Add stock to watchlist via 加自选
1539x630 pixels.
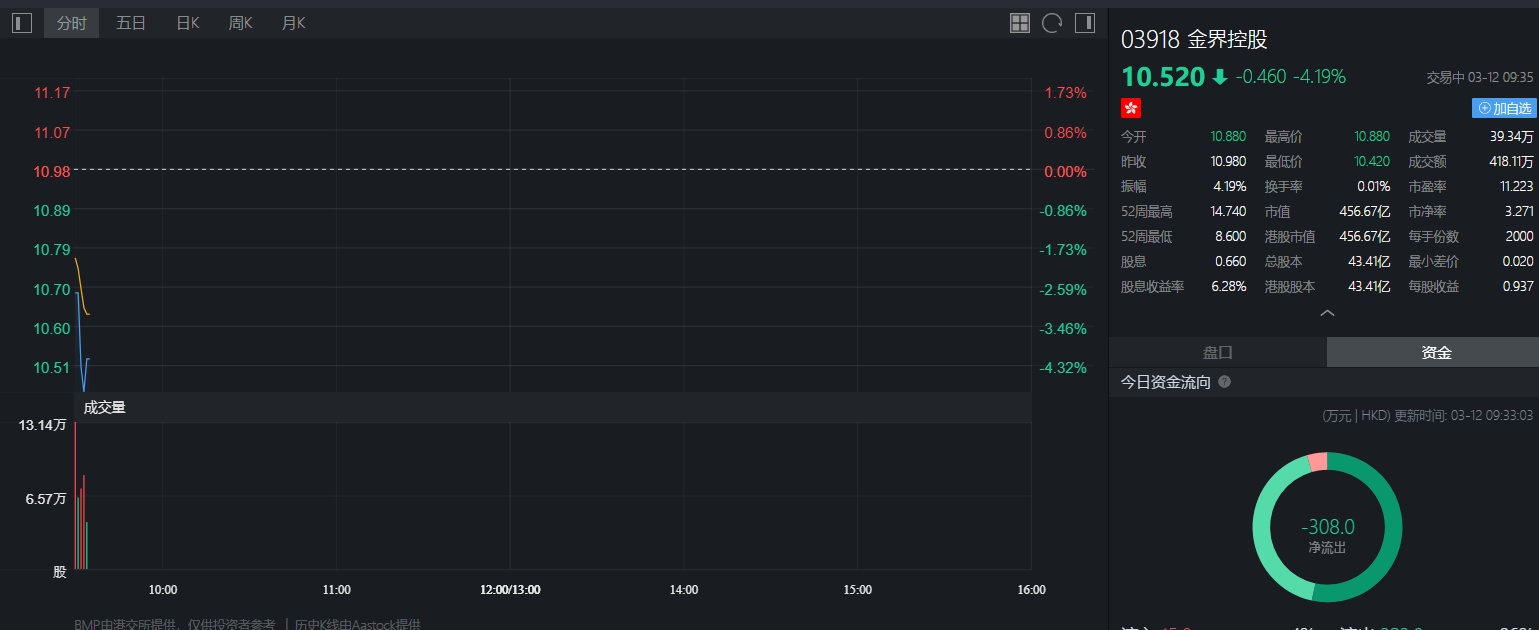point(1504,108)
